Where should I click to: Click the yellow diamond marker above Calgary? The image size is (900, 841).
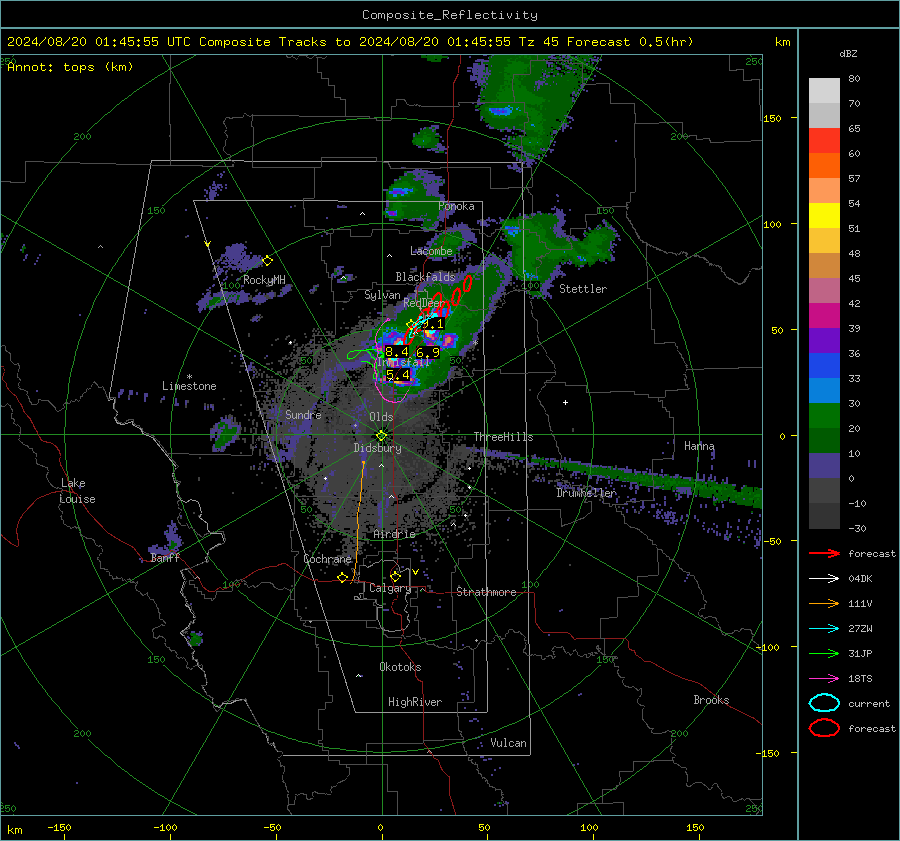coord(395,576)
